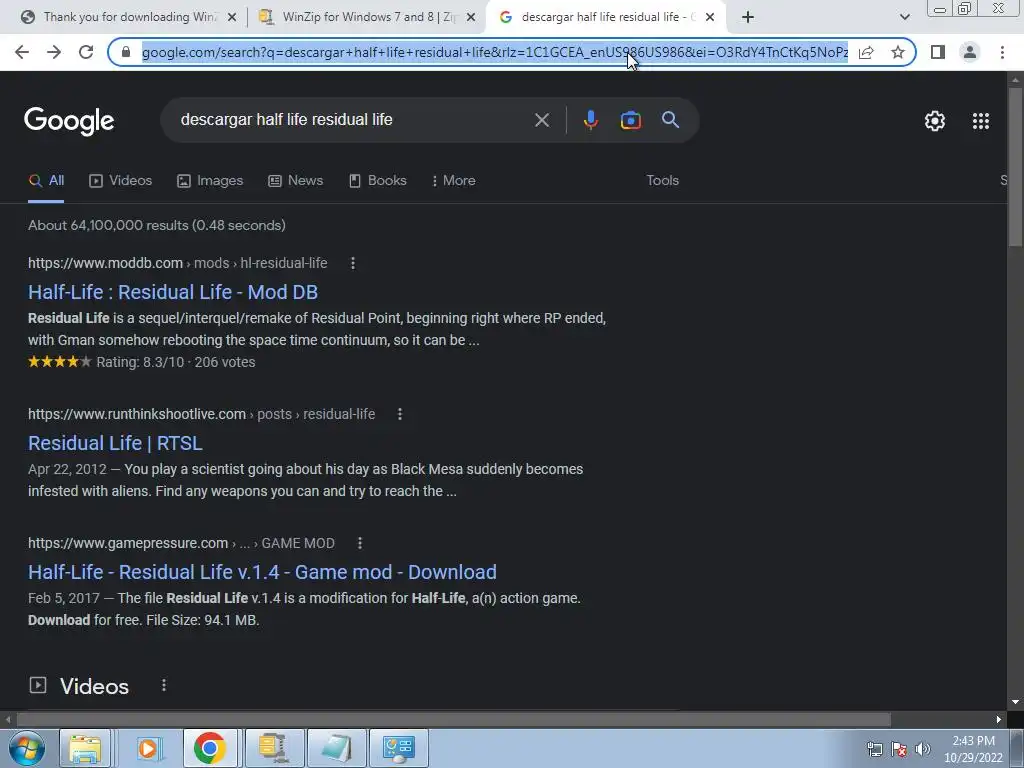The image size is (1024, 768).
Task: Open options for the Videos section
Action: tap(164, 685)
